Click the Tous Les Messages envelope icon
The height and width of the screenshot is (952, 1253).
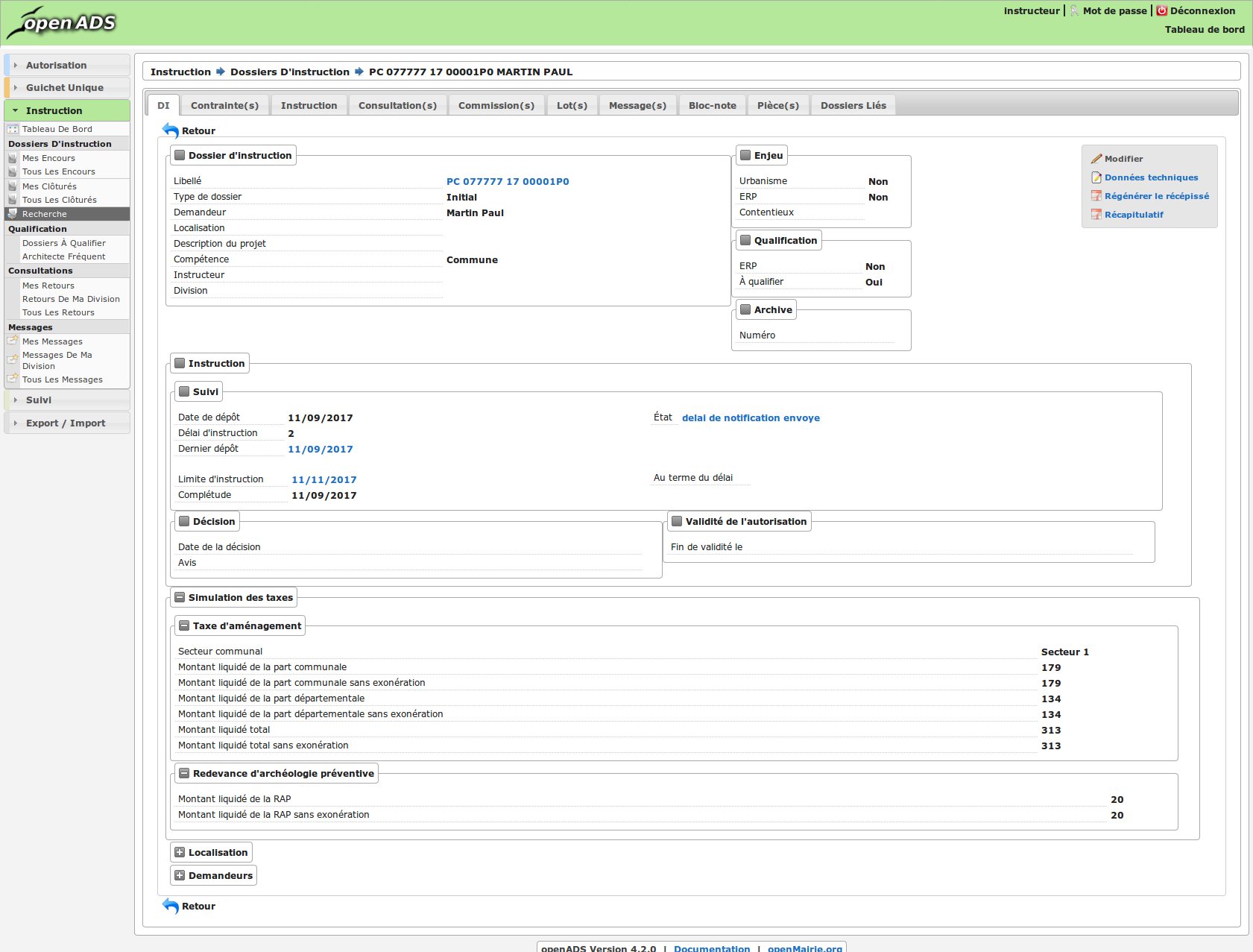point(13,379)
